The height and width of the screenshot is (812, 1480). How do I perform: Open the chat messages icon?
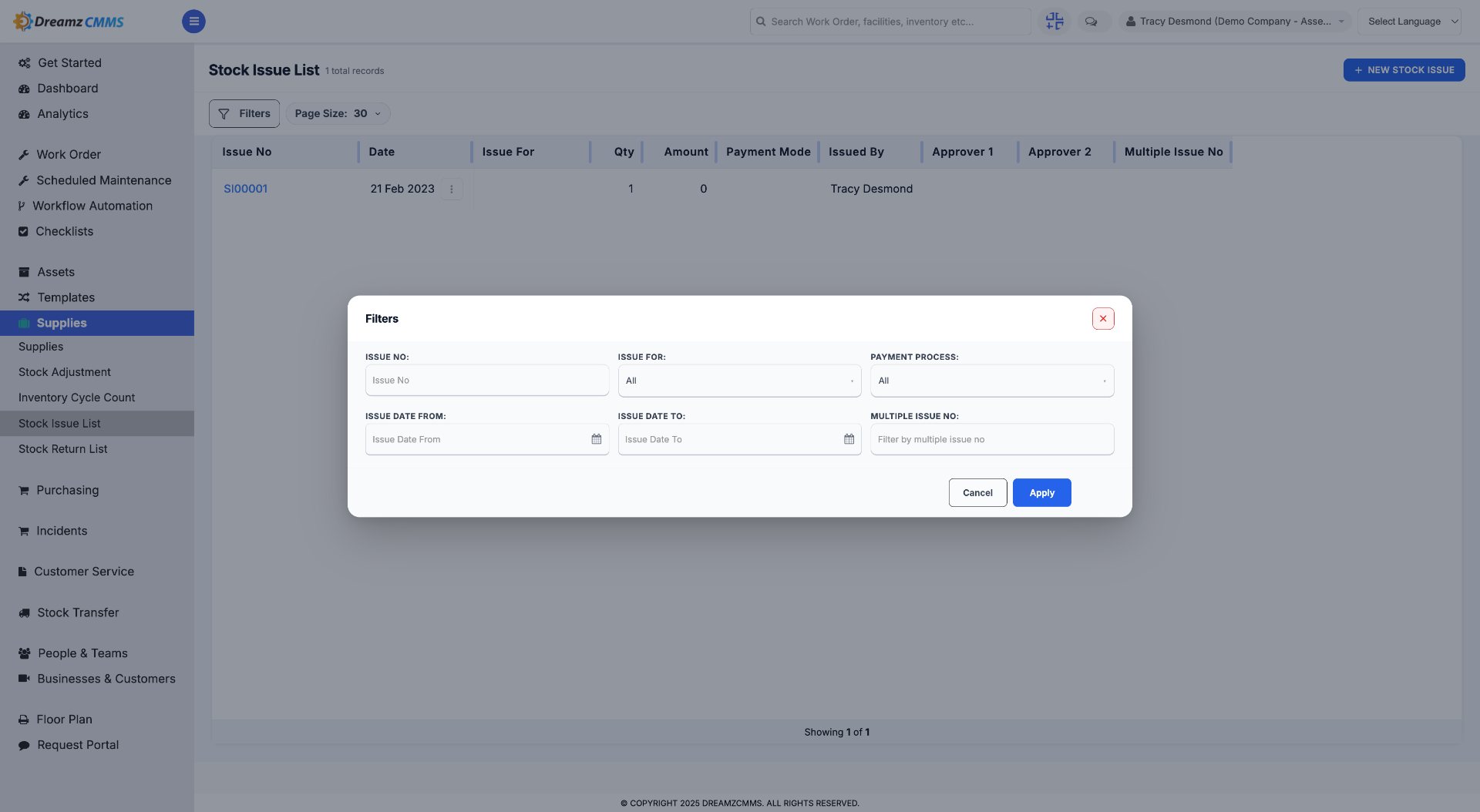(1091, 22)
